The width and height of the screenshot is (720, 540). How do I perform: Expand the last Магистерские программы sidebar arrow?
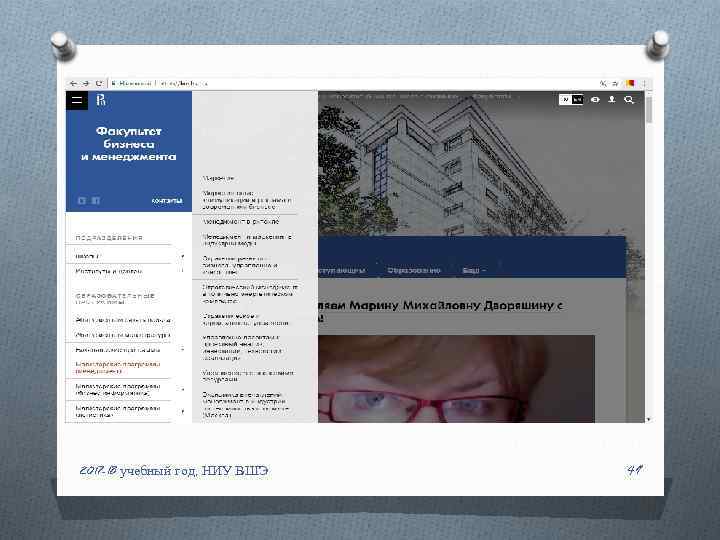(182, 411)
